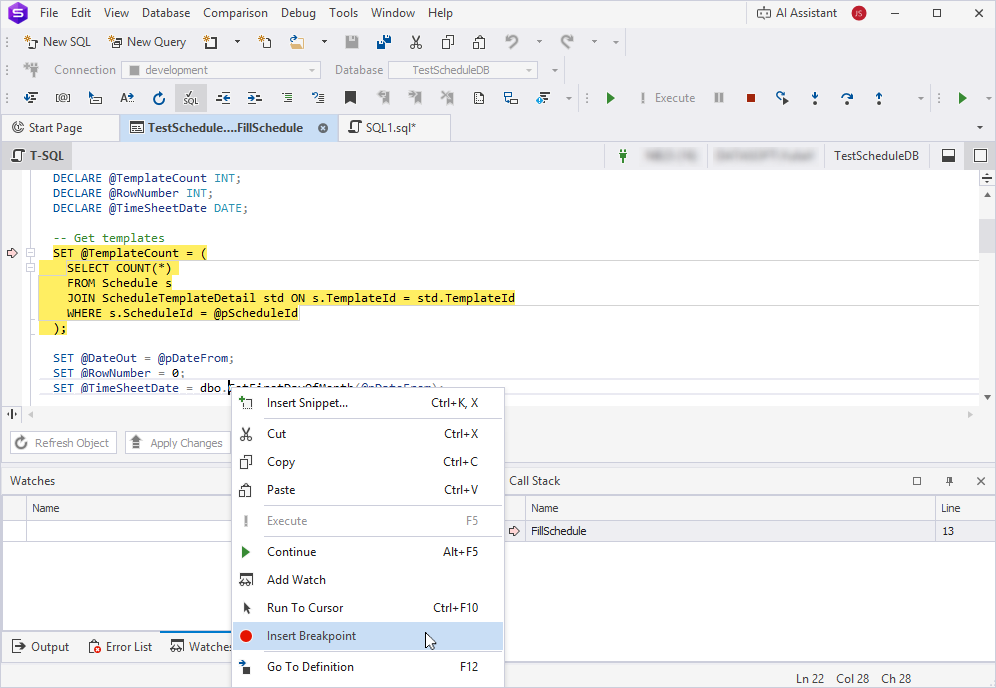
Task: Toggle the SQL mode toolbar button
Action: [190, 98]
